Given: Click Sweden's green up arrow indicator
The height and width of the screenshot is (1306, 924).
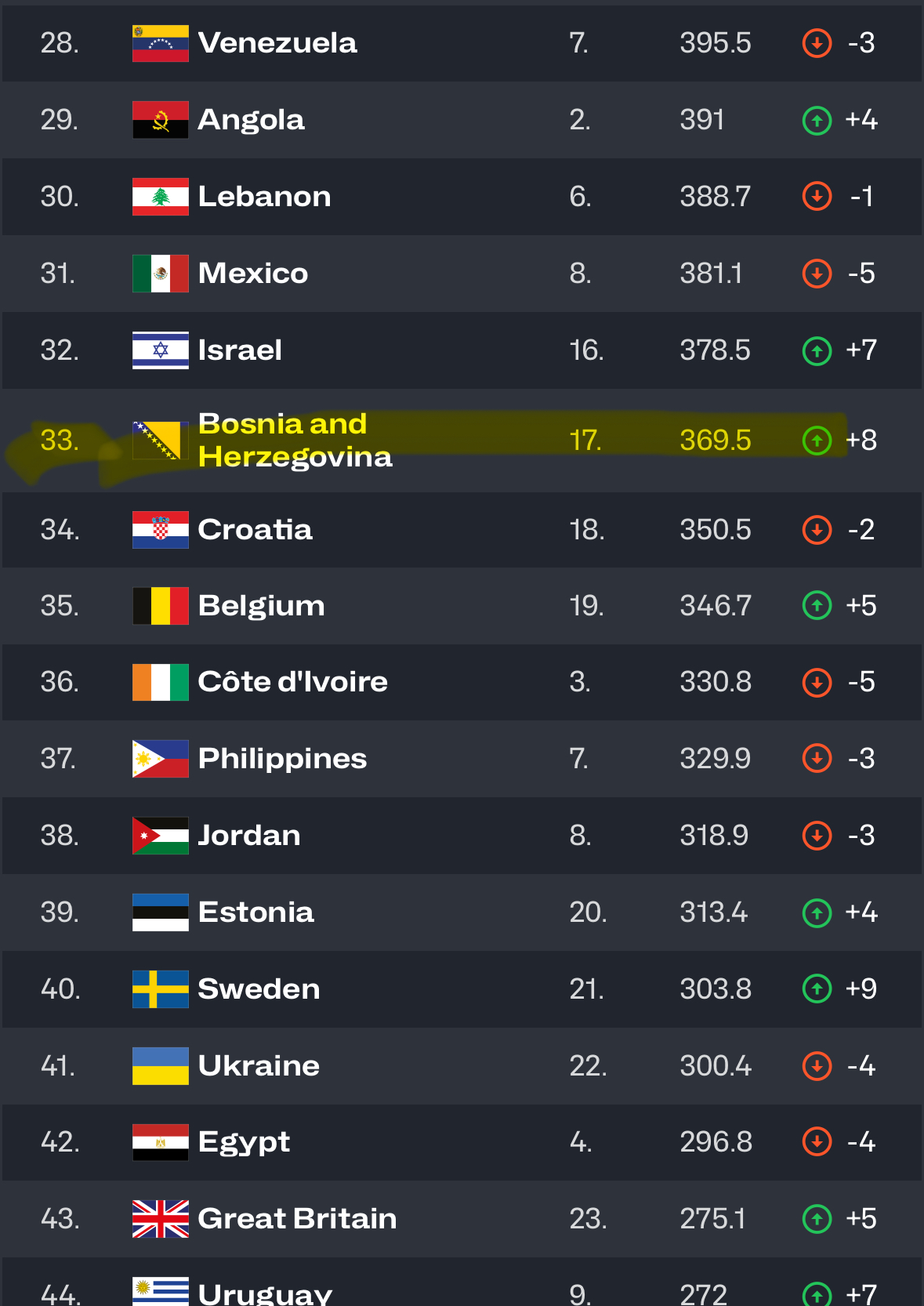Looking at the screenshot, I should pyautogui.click(x=817, y=989).
